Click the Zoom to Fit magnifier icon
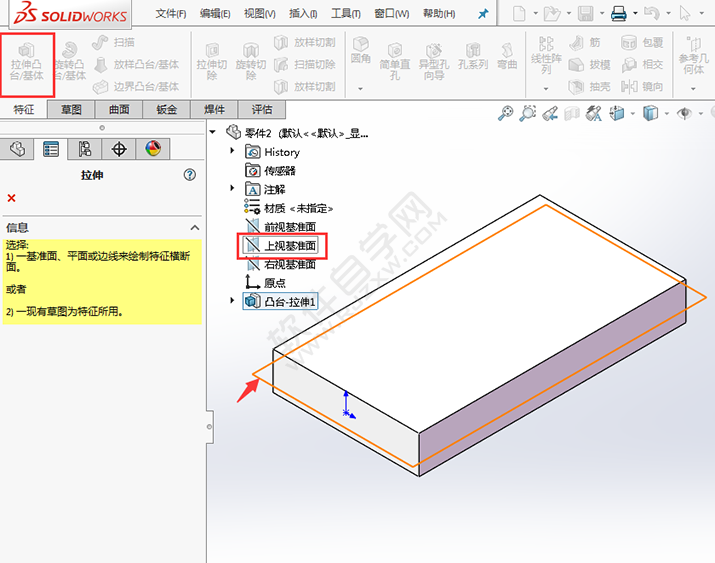Image resolution: width=715 pixels, height=563 pixels. pos(505,113)
